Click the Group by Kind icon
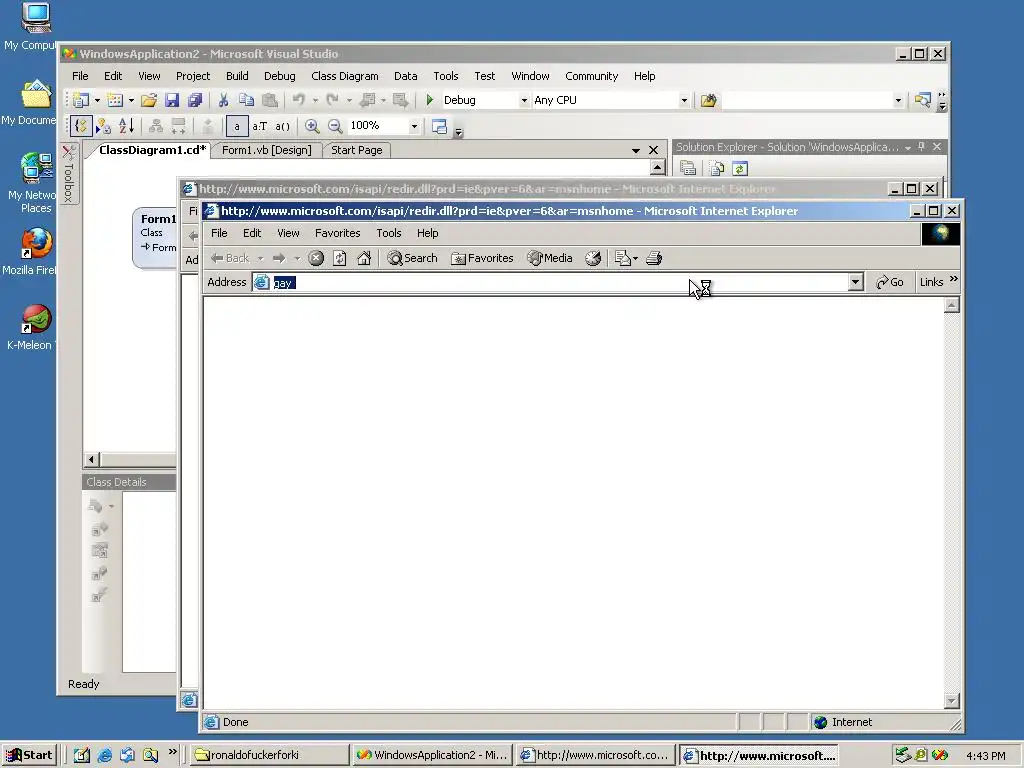 (81, 126)
